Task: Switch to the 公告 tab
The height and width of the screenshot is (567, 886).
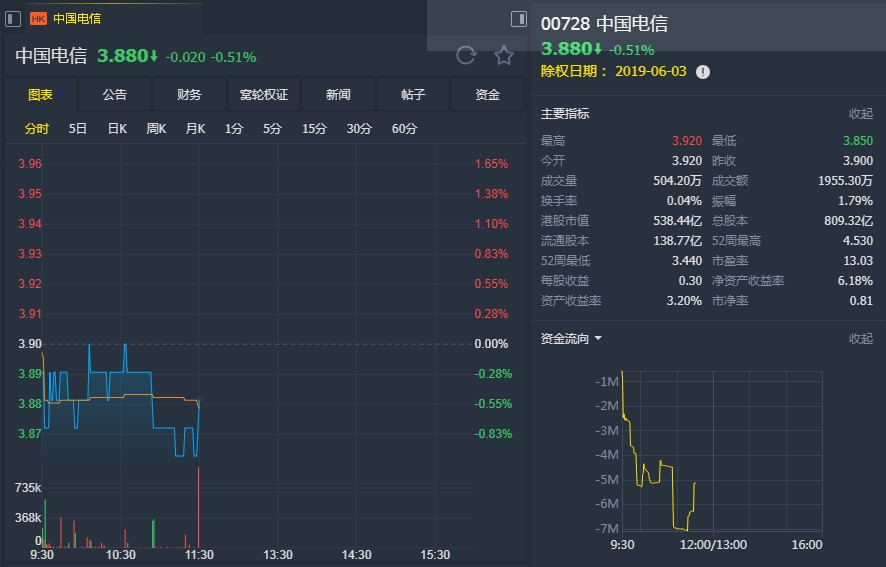Action: (115, 94)
